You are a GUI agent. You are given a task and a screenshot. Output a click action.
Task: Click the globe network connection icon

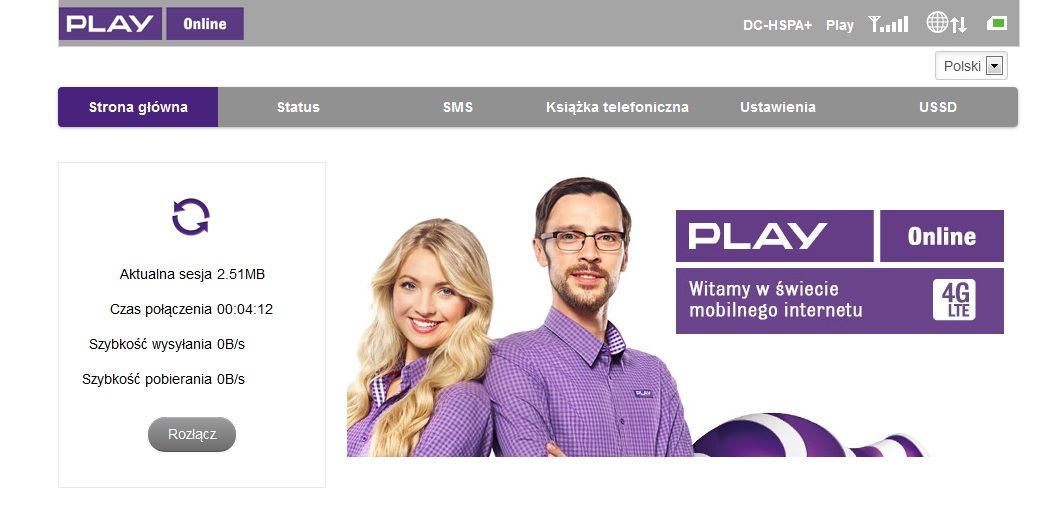click(x=937, y=23)
